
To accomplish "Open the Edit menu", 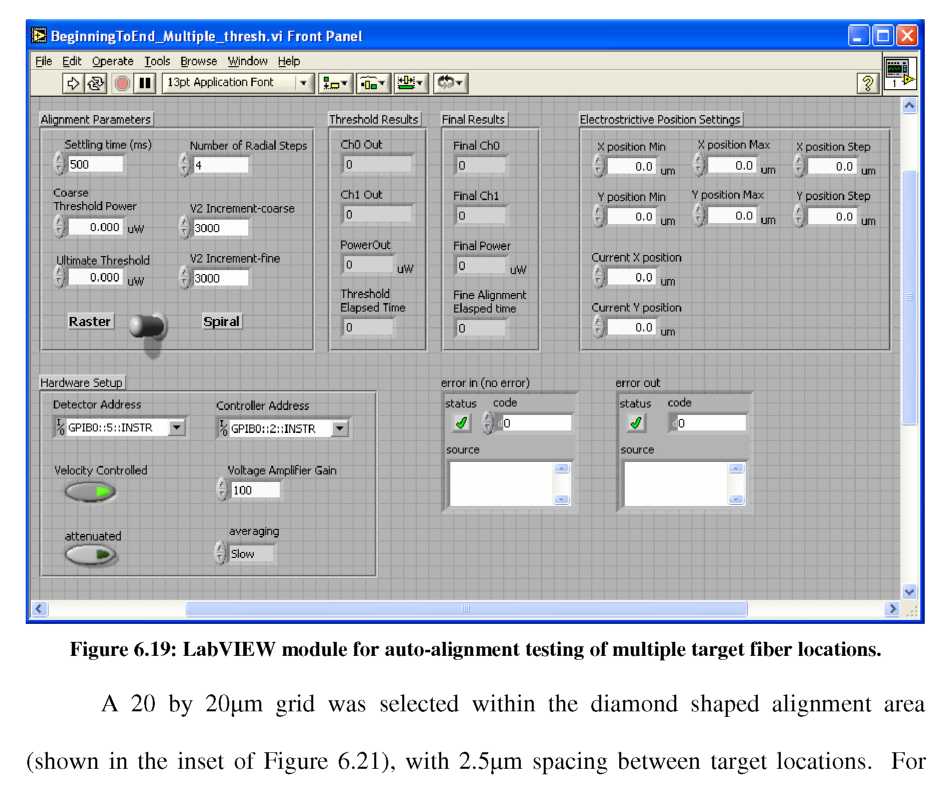I will (x=72, y=61).
